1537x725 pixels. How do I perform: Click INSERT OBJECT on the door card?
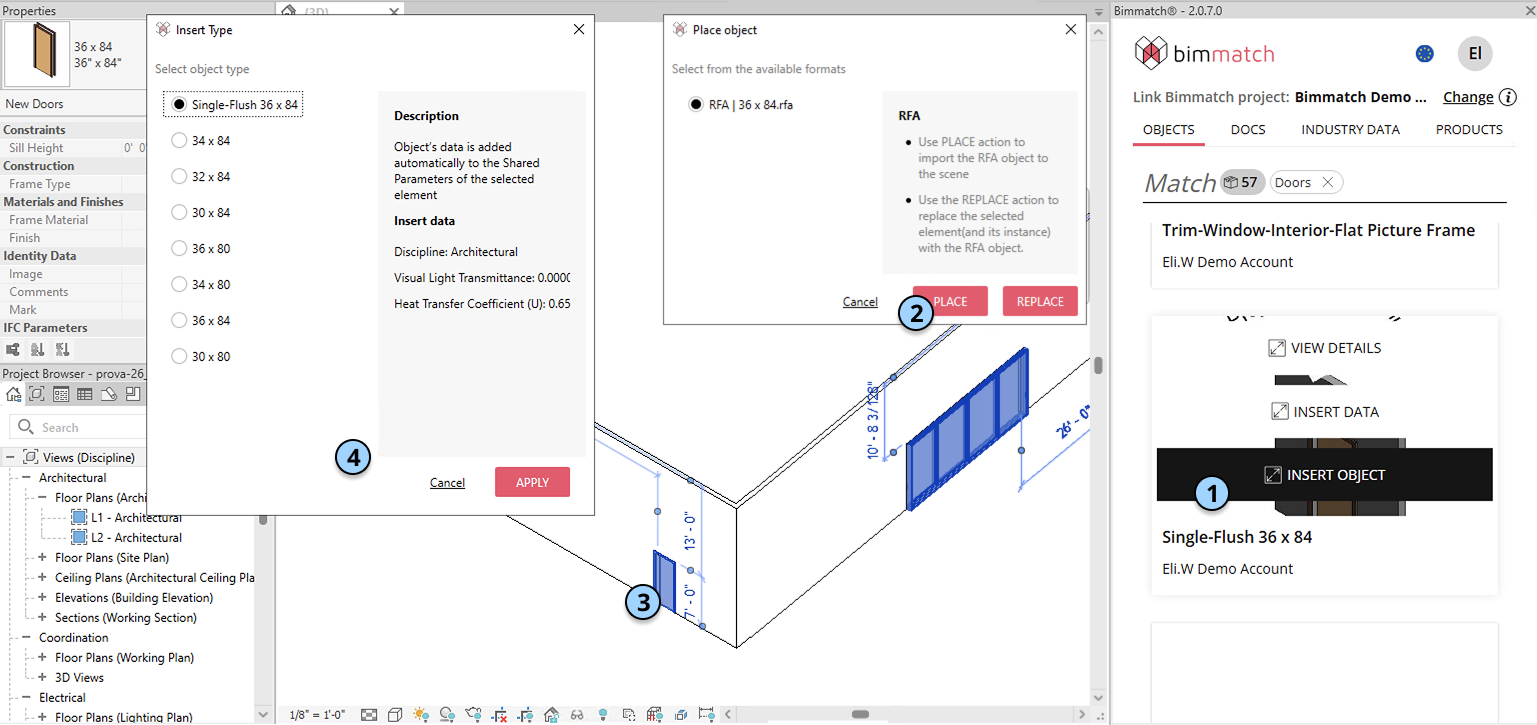click(x=1324, y=475)
